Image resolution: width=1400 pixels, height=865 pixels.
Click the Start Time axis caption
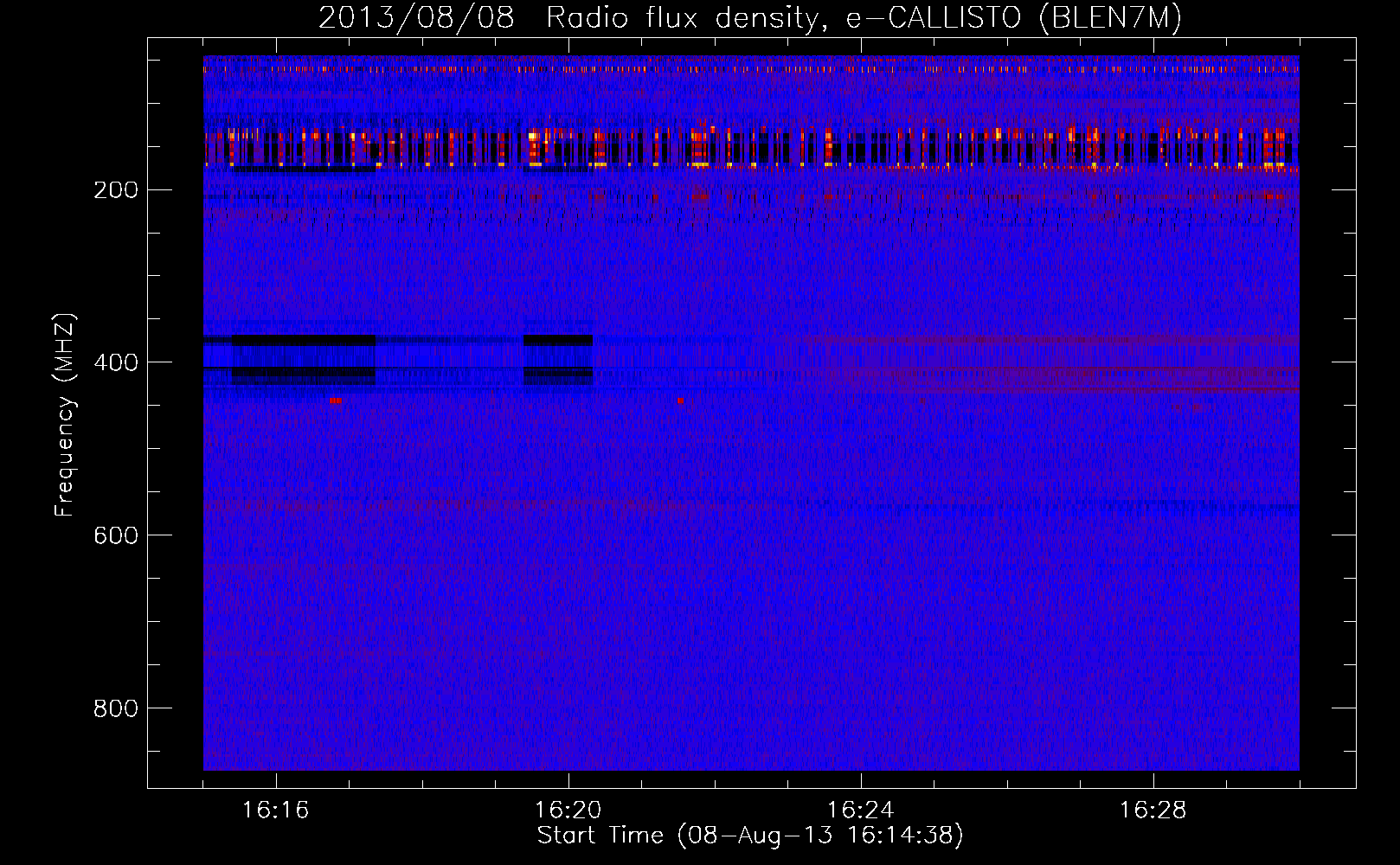coord(750,836)
